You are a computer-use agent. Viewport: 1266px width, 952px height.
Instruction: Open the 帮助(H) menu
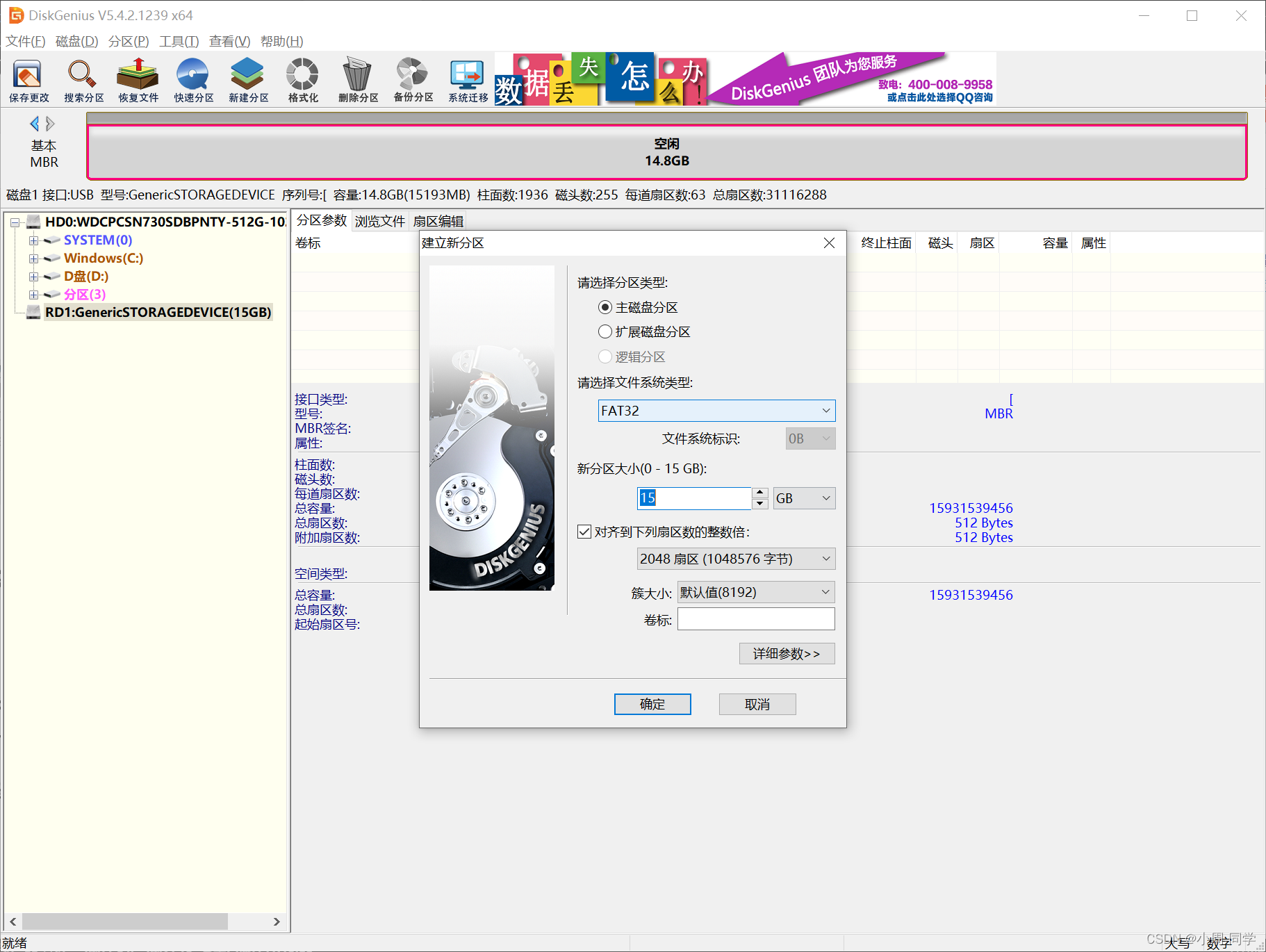pyautogui.click(x=282, y=41)
